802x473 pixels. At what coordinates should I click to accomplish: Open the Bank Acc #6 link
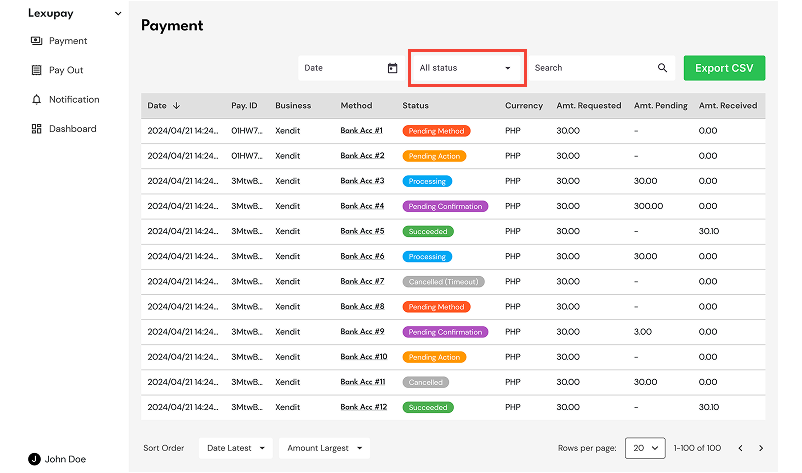[x=363, y=256]
